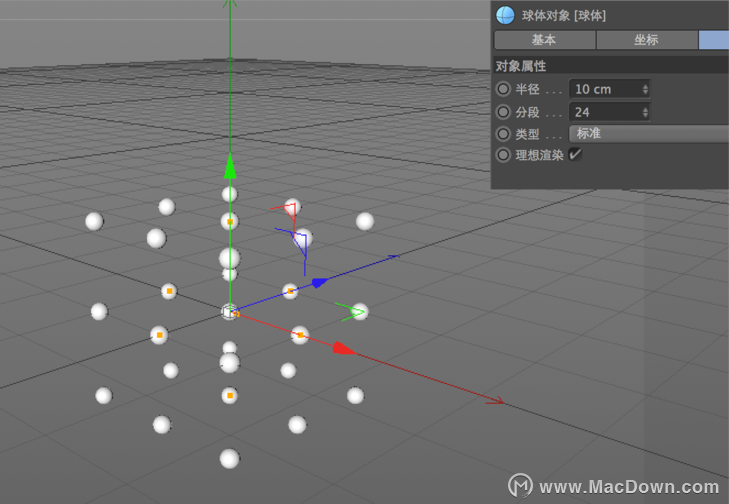This screenshot has width=729, height=504.
Task: Select the highlighted blue tab next to 坐标
Action: [714, 40]
